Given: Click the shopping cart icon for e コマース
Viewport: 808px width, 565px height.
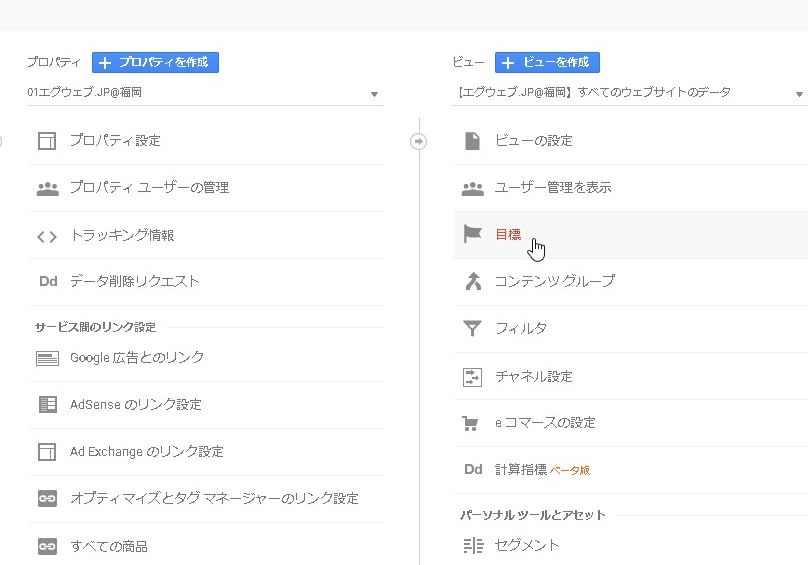Looking at the screenshot, I should tap(473, 423).
